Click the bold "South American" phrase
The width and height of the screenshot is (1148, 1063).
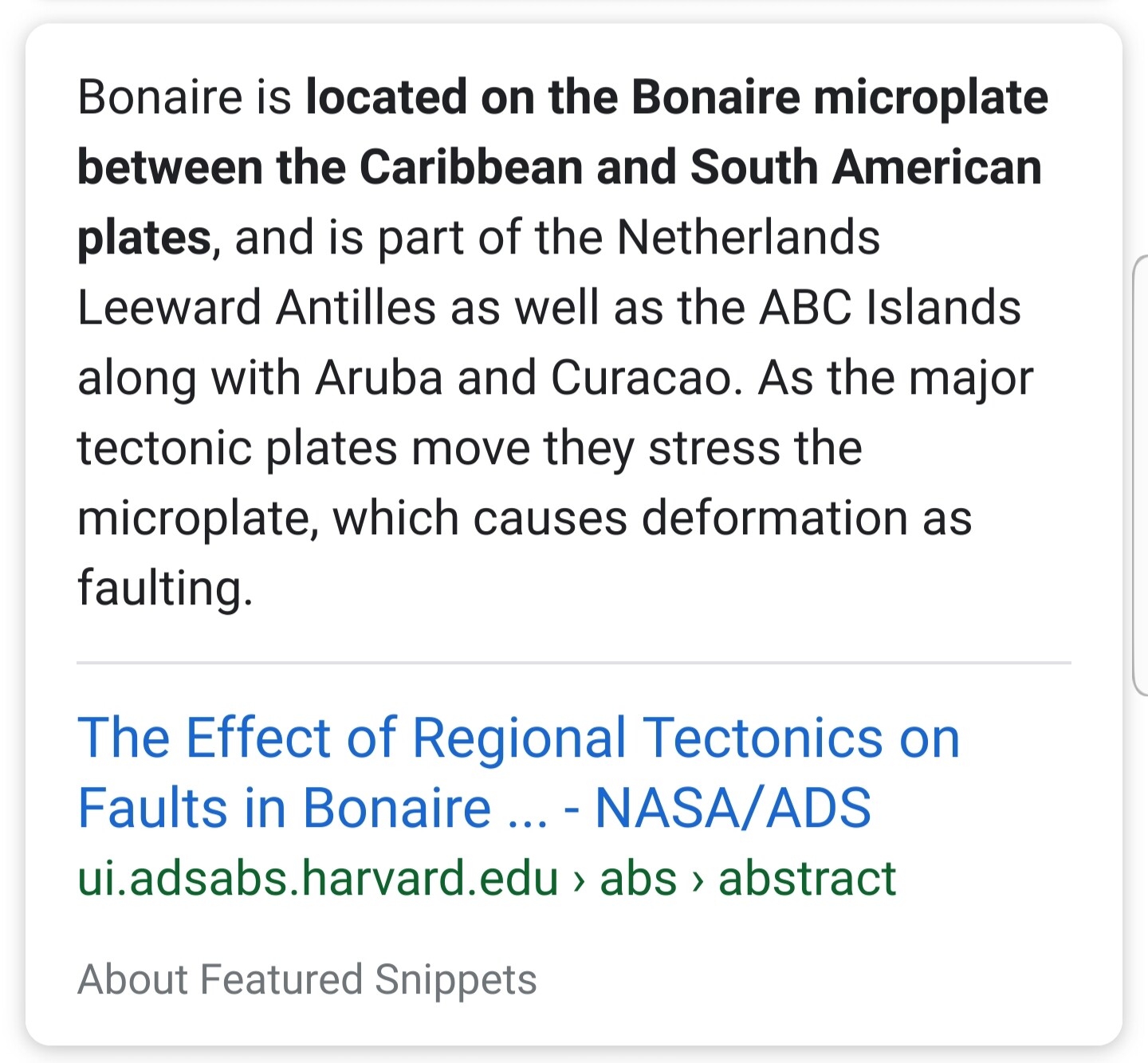866,167
